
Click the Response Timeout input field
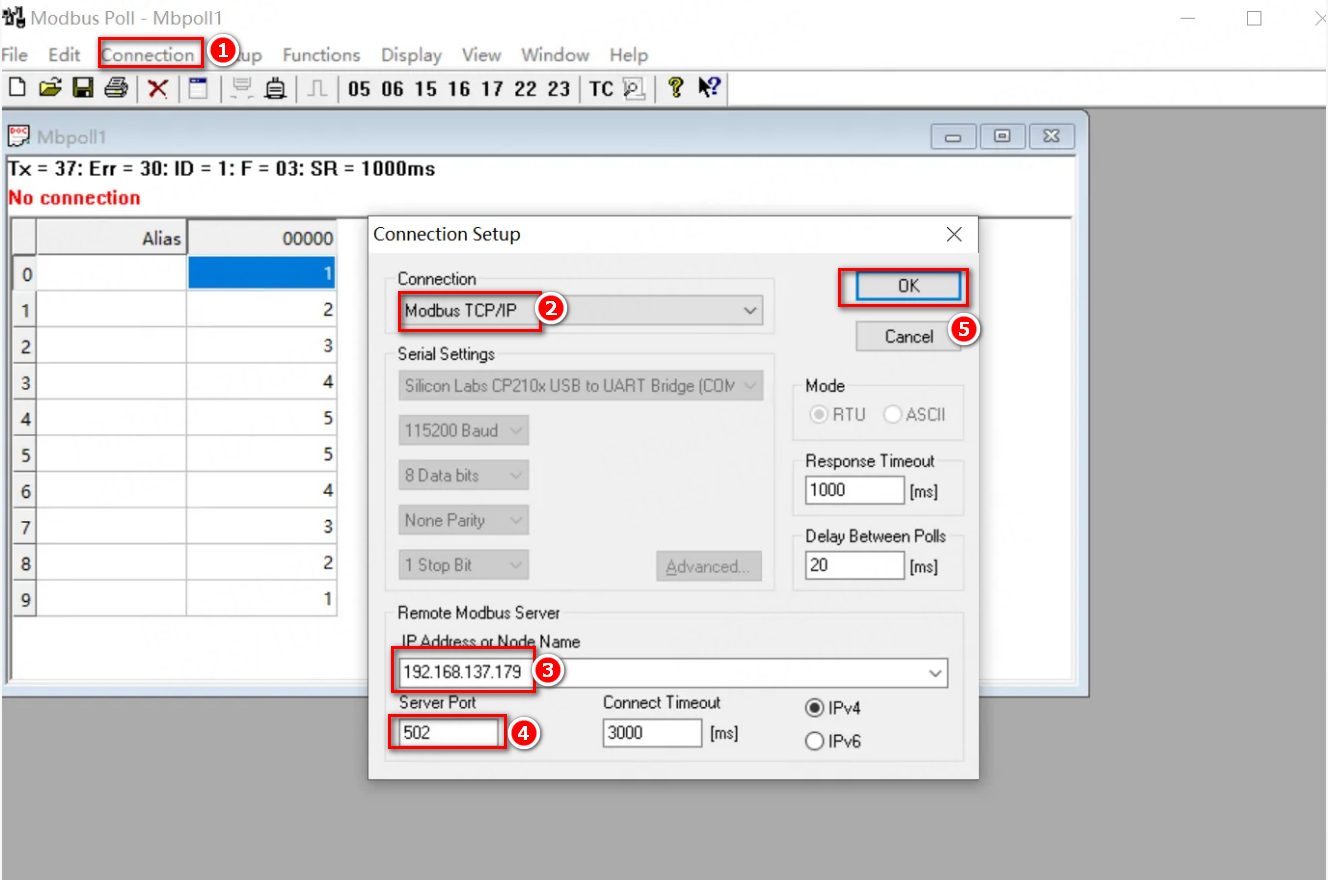point(854,490)
